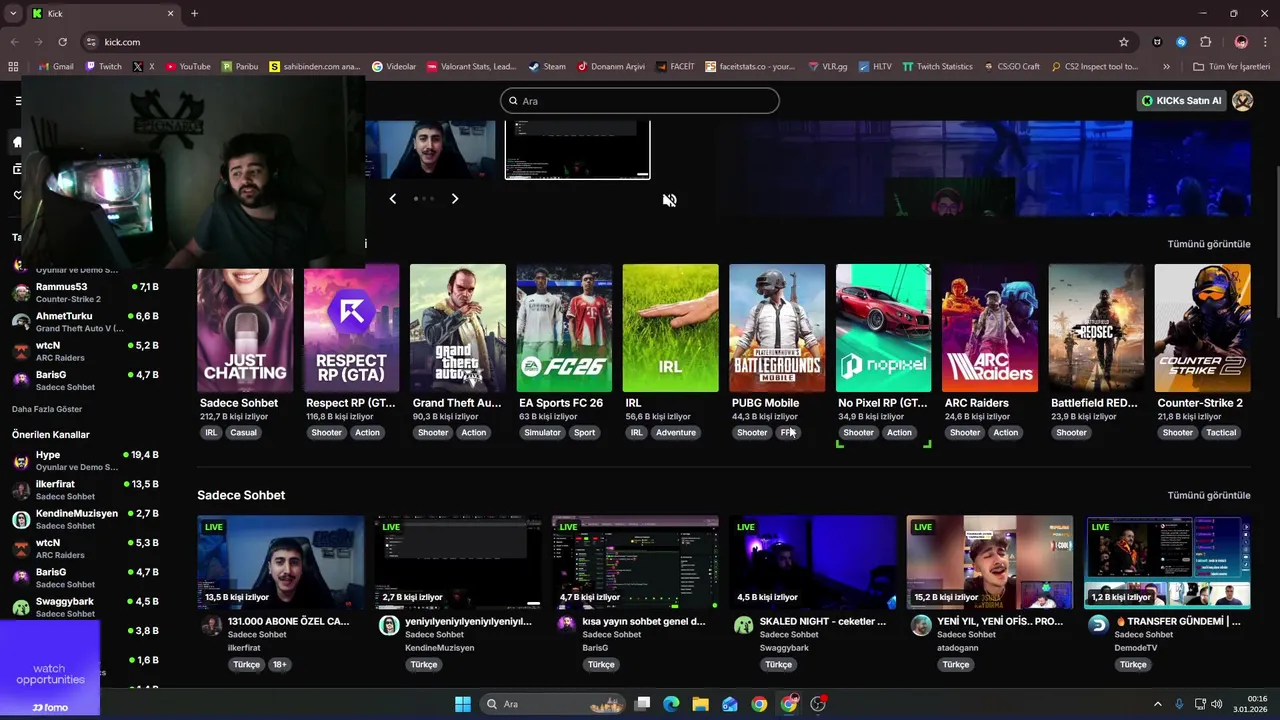Open the Sadece Sohbet section heading

pyautogui.click(x=241, y=495)
